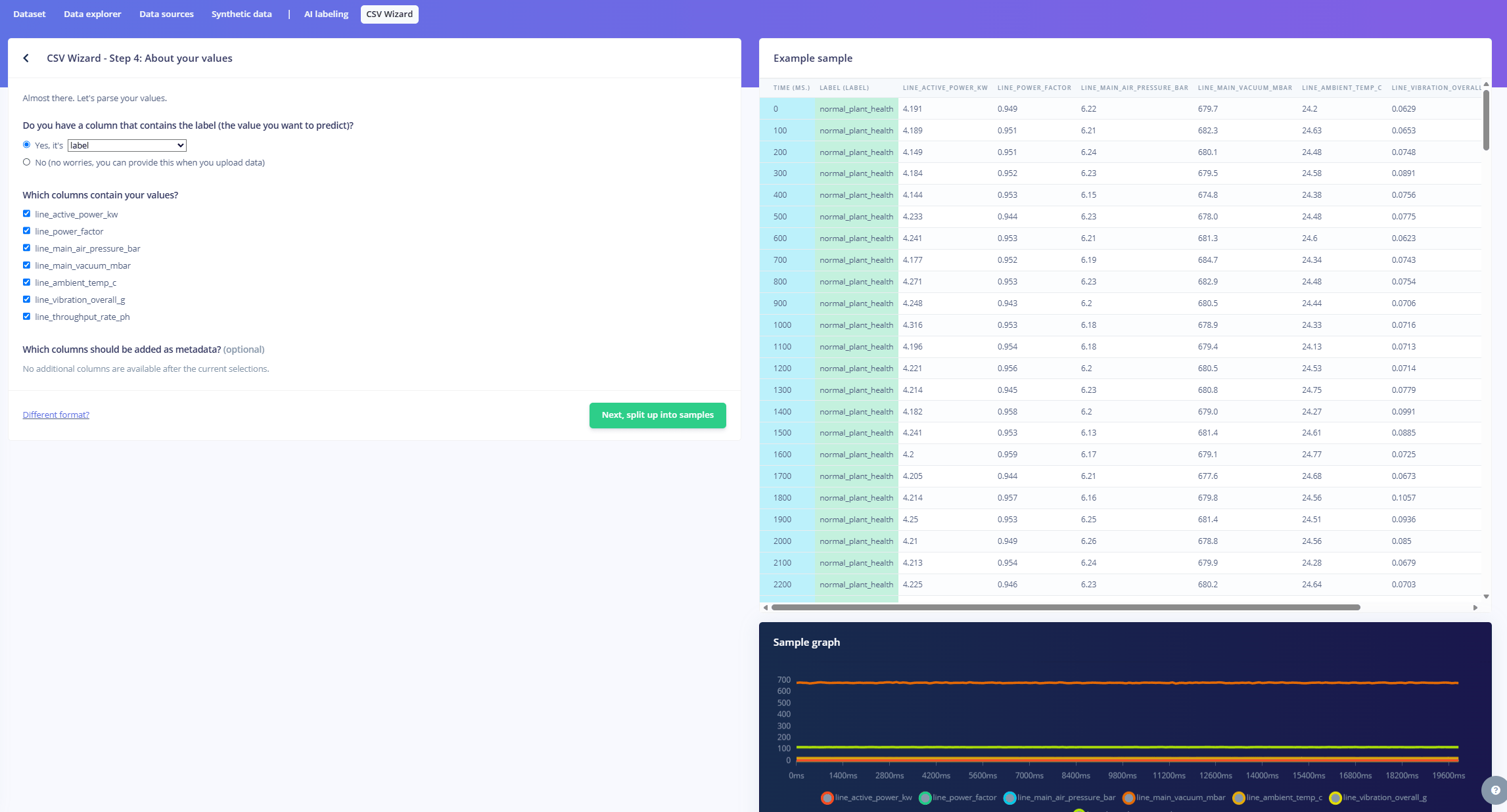1507x812 pixels.
Task: Switch to the Dataset tab
Action: 30,14
